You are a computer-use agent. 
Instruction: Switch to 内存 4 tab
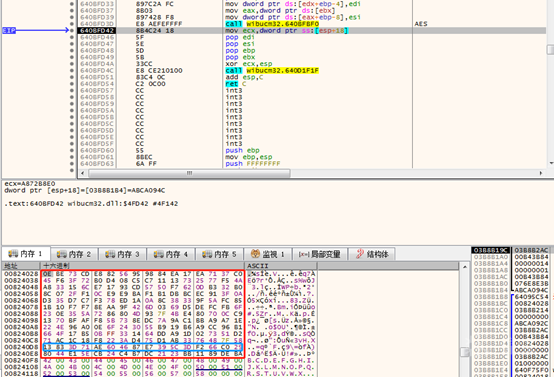click(171, 254)
